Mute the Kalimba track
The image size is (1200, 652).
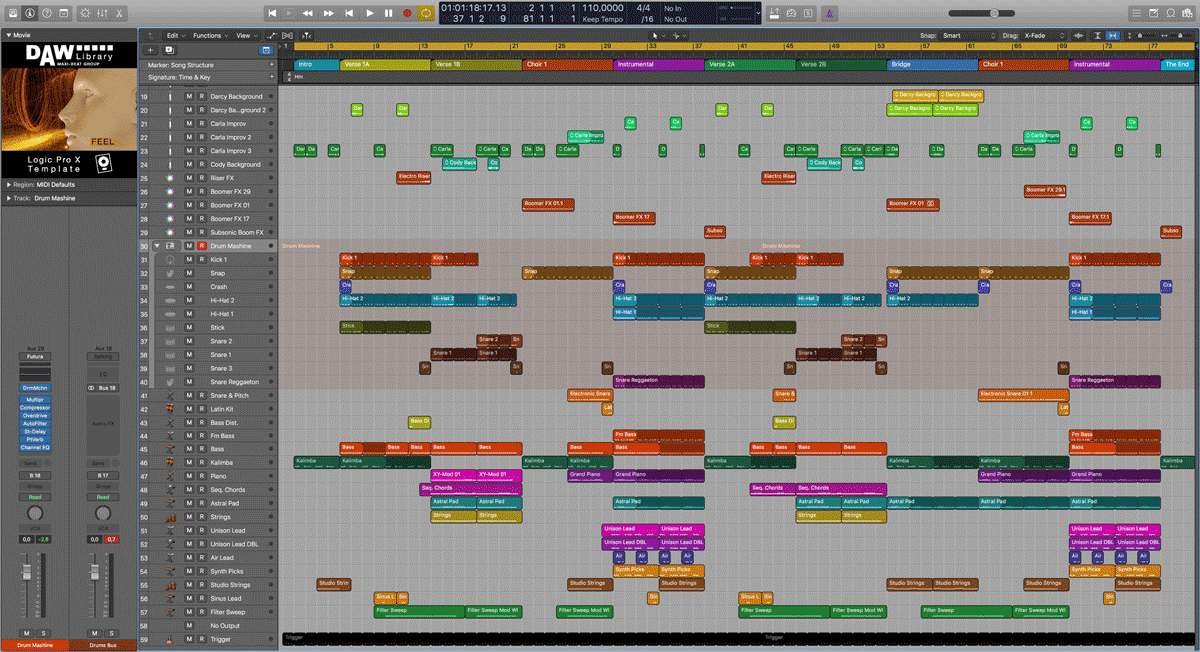coord(189,463)
